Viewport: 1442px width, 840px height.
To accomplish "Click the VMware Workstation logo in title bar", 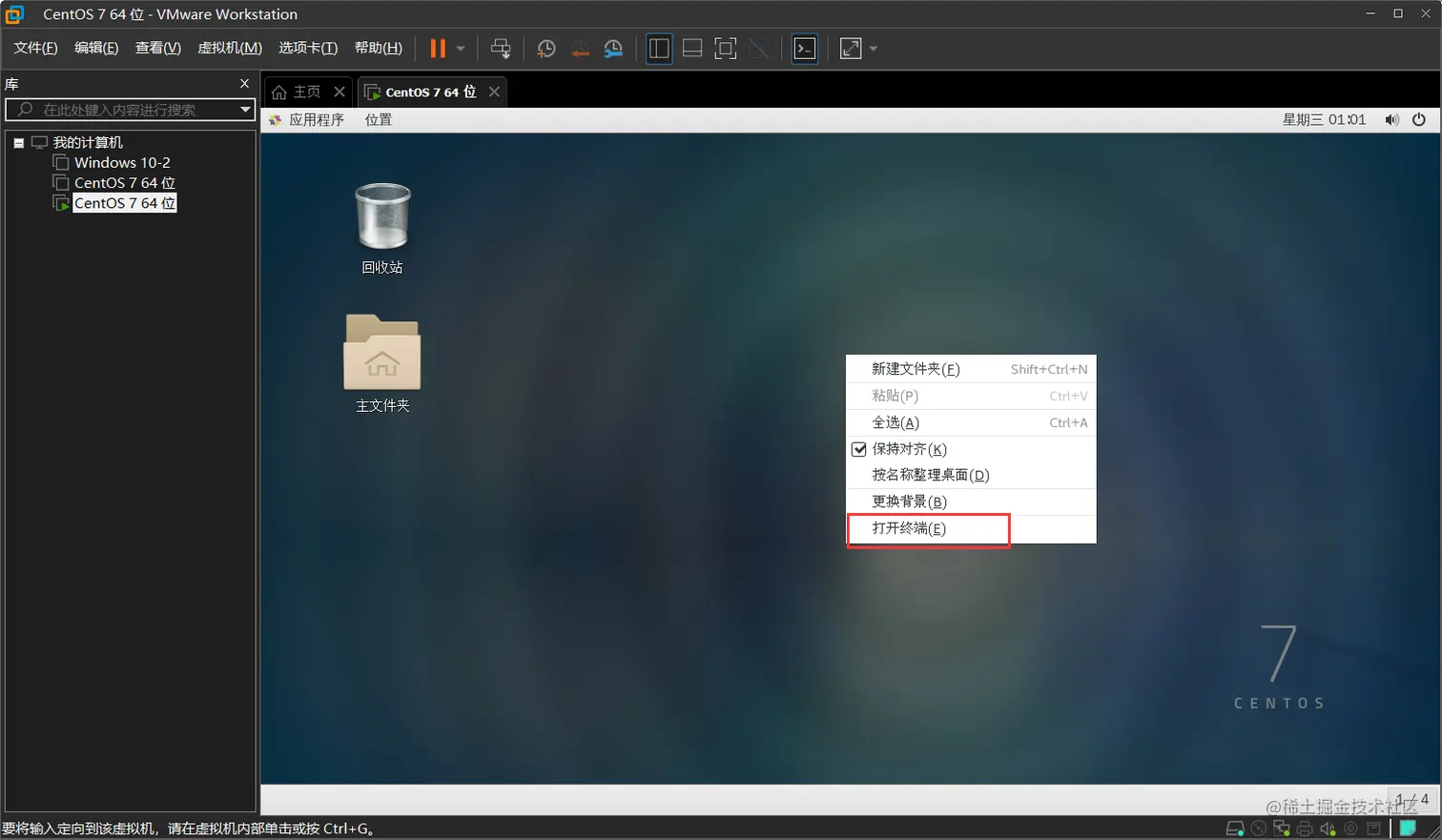I will pos(14,14).
